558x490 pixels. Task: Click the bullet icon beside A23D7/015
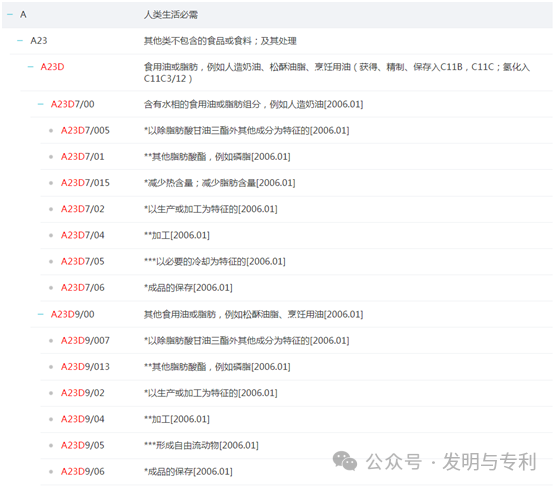click(x=51, y=183)
